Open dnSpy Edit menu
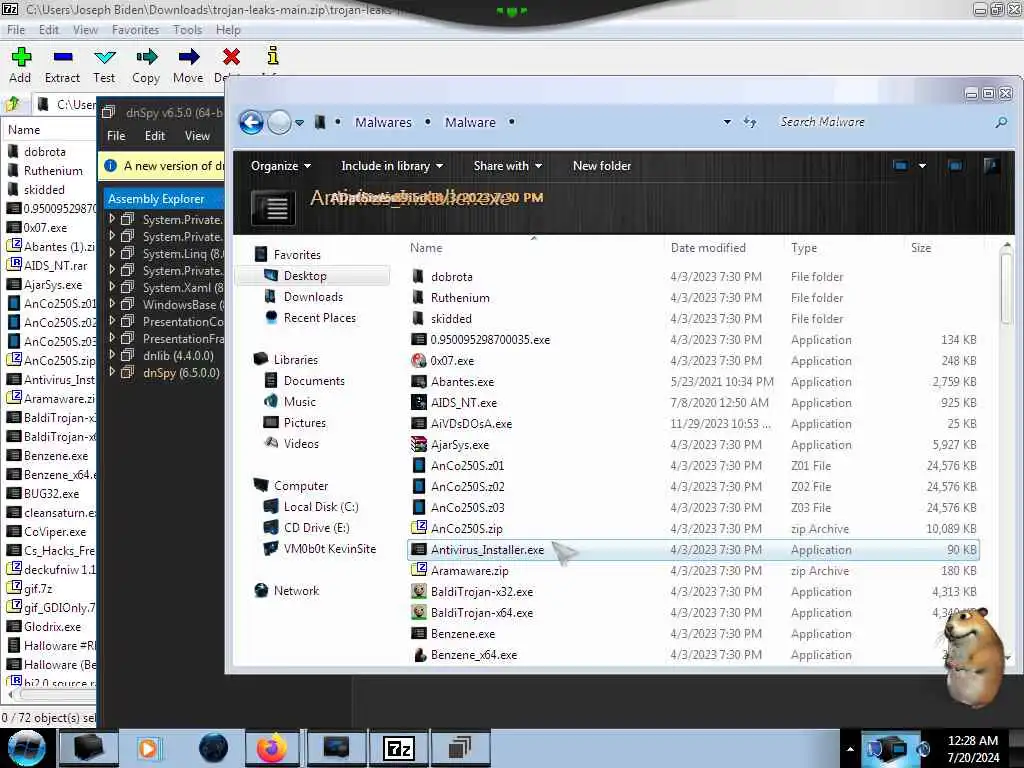1024x768 pixels. click(155, 136)
